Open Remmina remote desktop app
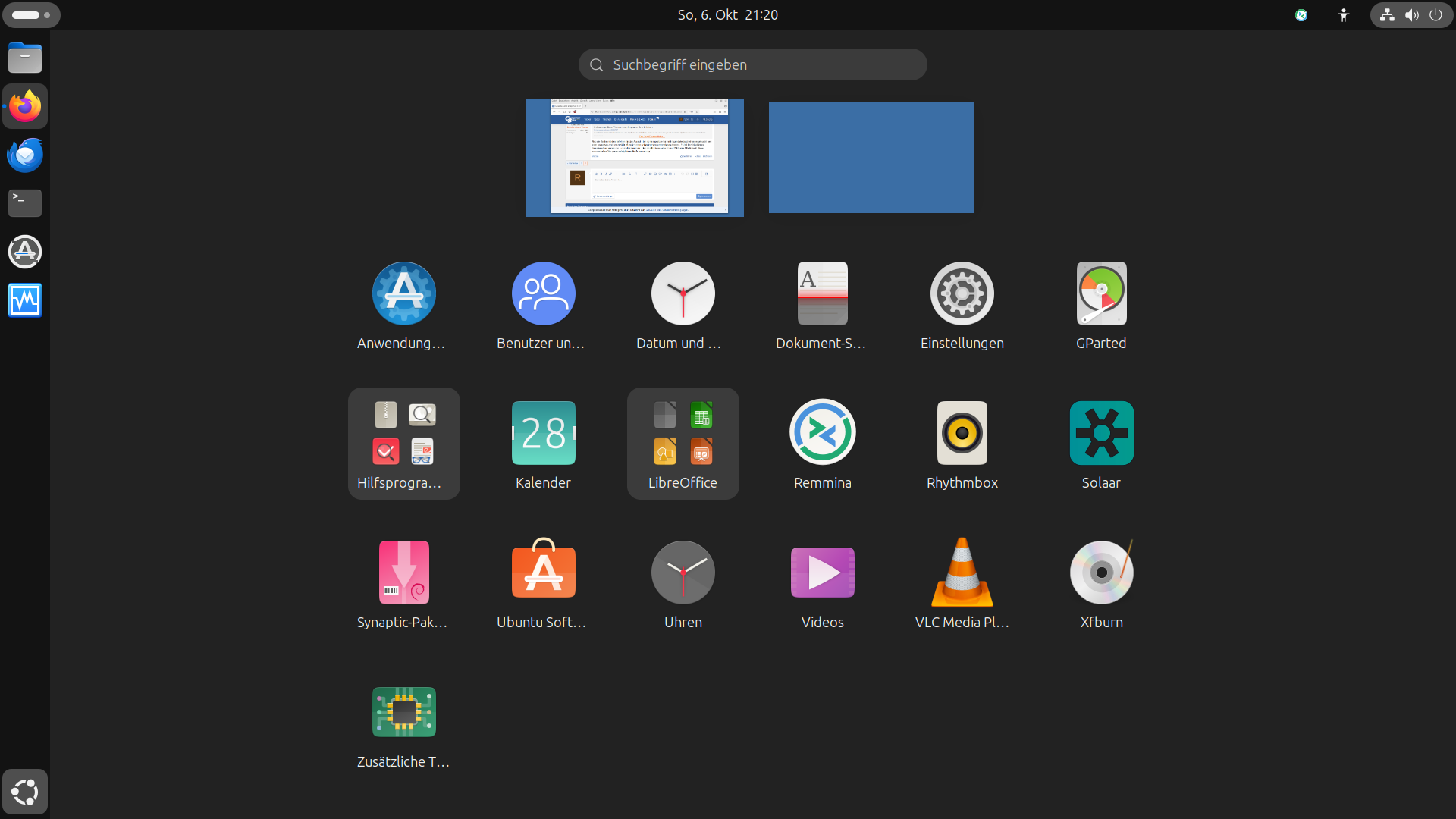Image resolution: width=1456 pixels, height=819 pixels. [822, 433]
